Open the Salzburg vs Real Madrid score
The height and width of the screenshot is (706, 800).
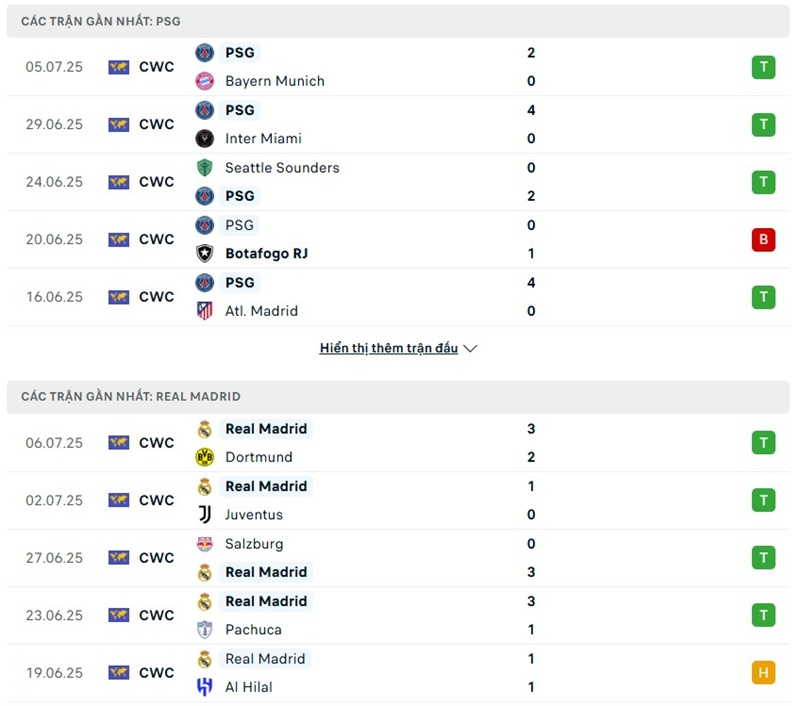point(531,558)
